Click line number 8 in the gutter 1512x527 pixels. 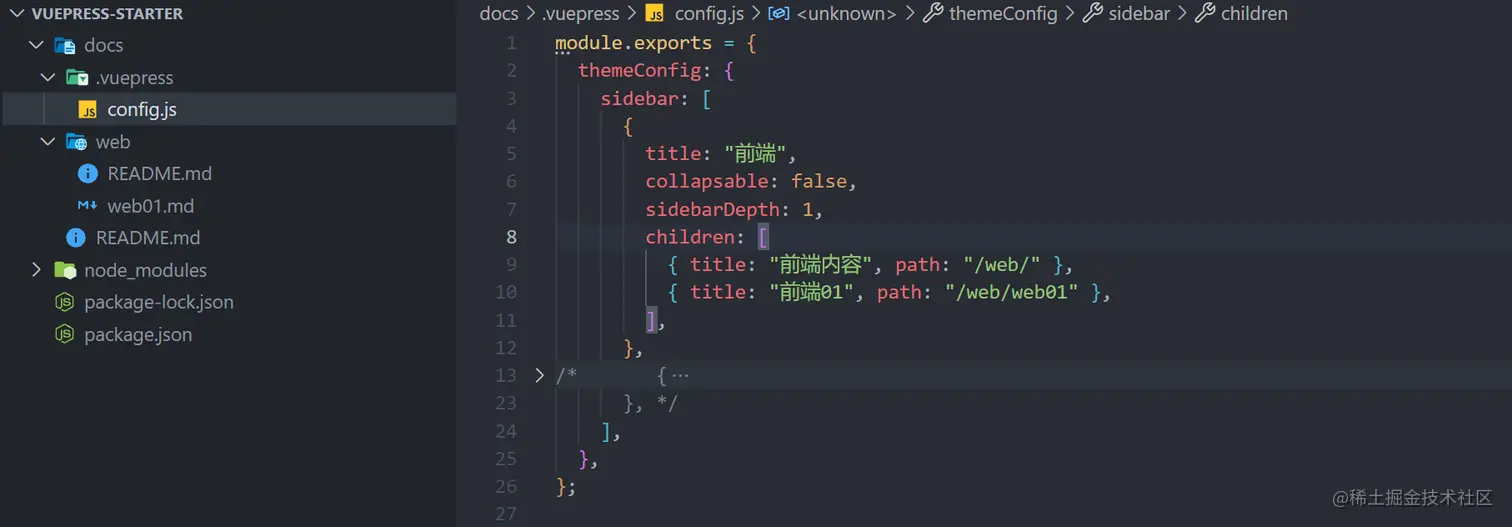512,237
